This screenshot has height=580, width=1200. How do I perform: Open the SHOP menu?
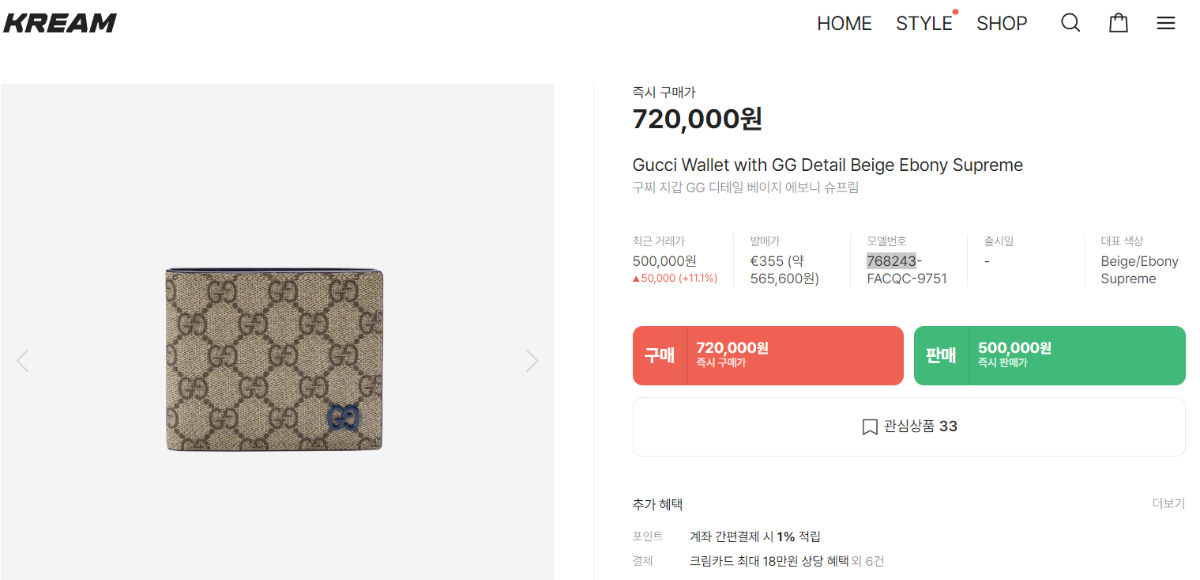1001,23
